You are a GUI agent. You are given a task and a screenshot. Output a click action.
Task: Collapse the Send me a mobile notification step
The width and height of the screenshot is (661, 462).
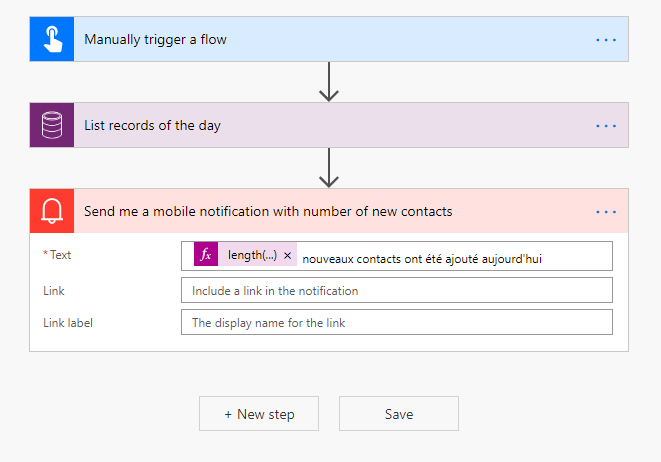(300, 211)
